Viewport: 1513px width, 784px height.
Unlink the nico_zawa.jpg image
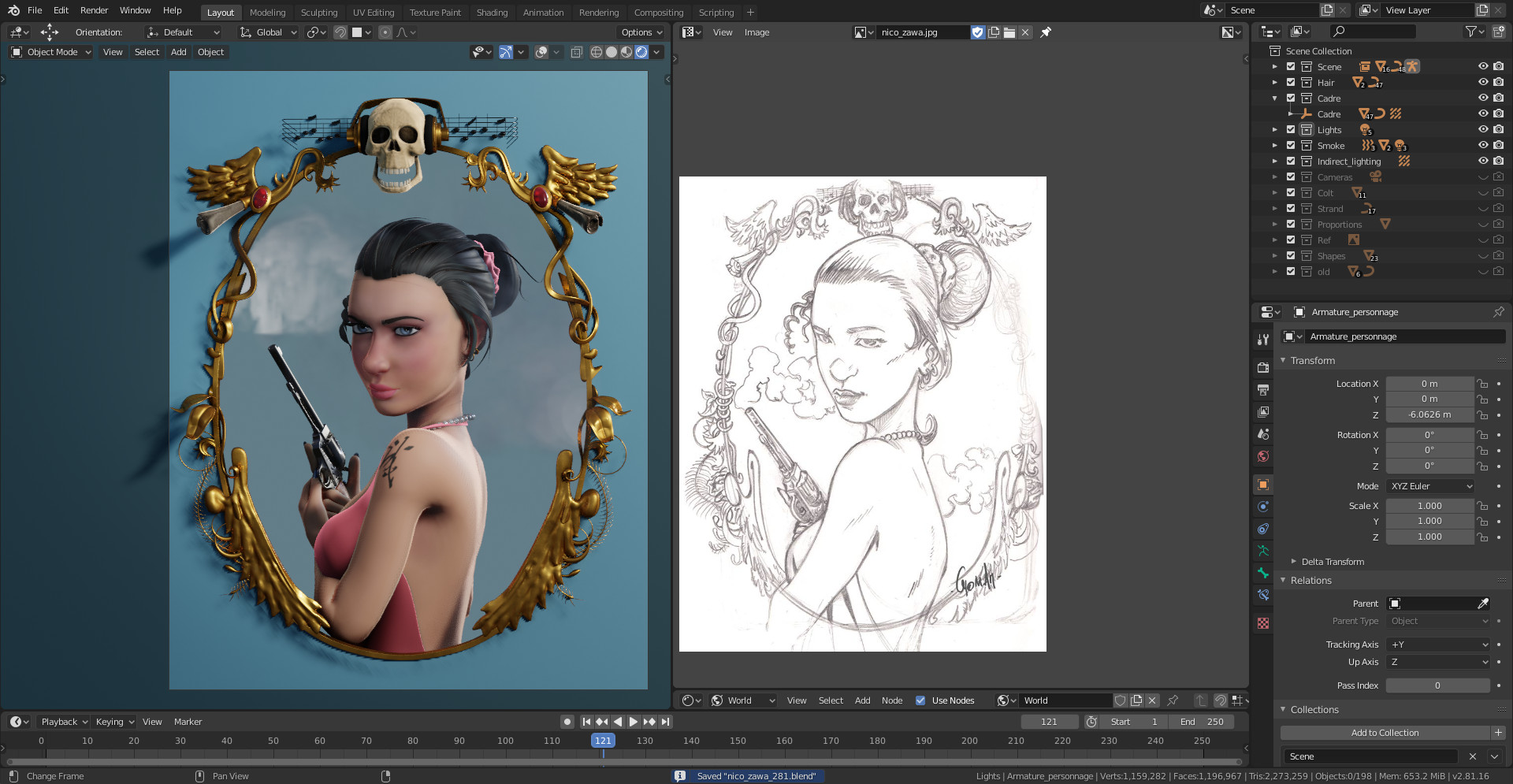point(1025,32)
